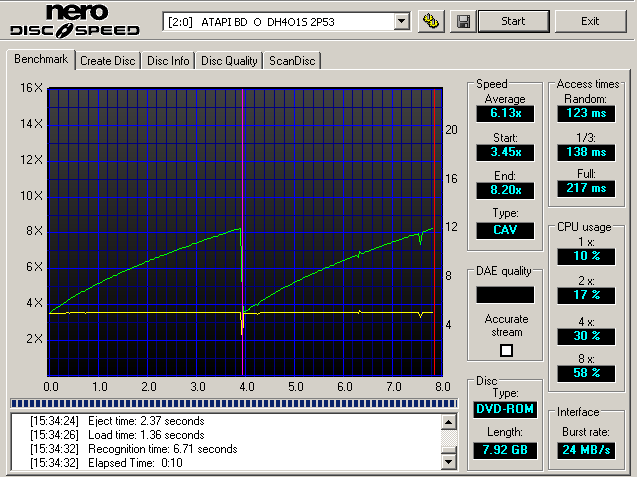Image resolution: width=637 pixels, height=477 pixels.
Task: Open the ATAPI BD drive selection dropdown
Action: pyautogui.click(x=401, y=21)
